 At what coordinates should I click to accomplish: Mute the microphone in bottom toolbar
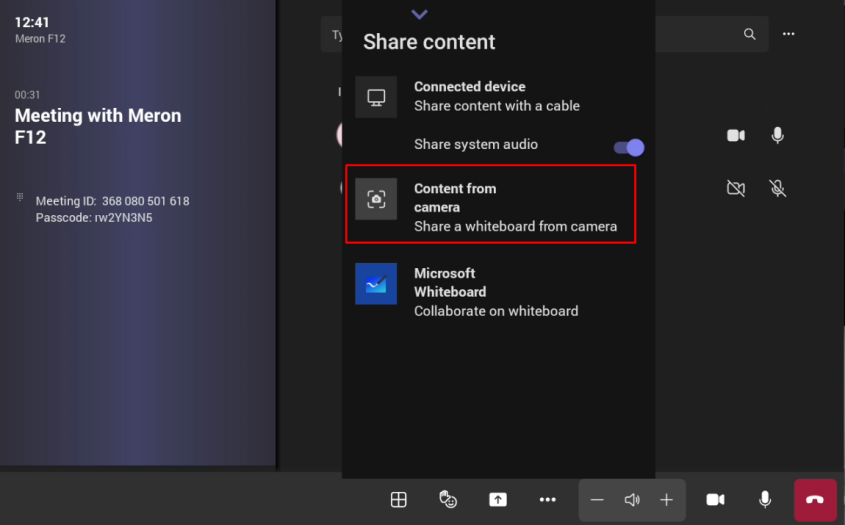765,500
